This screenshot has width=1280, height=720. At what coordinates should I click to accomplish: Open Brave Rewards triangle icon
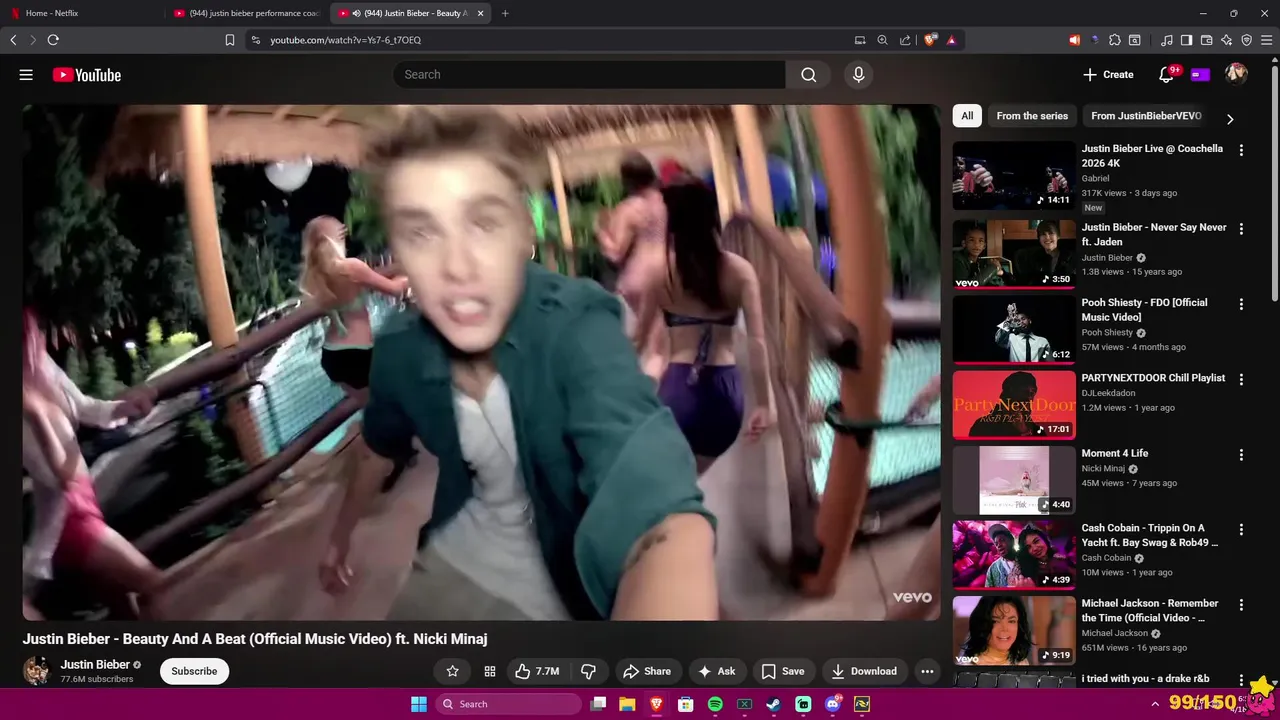click(x=951, y=40)
